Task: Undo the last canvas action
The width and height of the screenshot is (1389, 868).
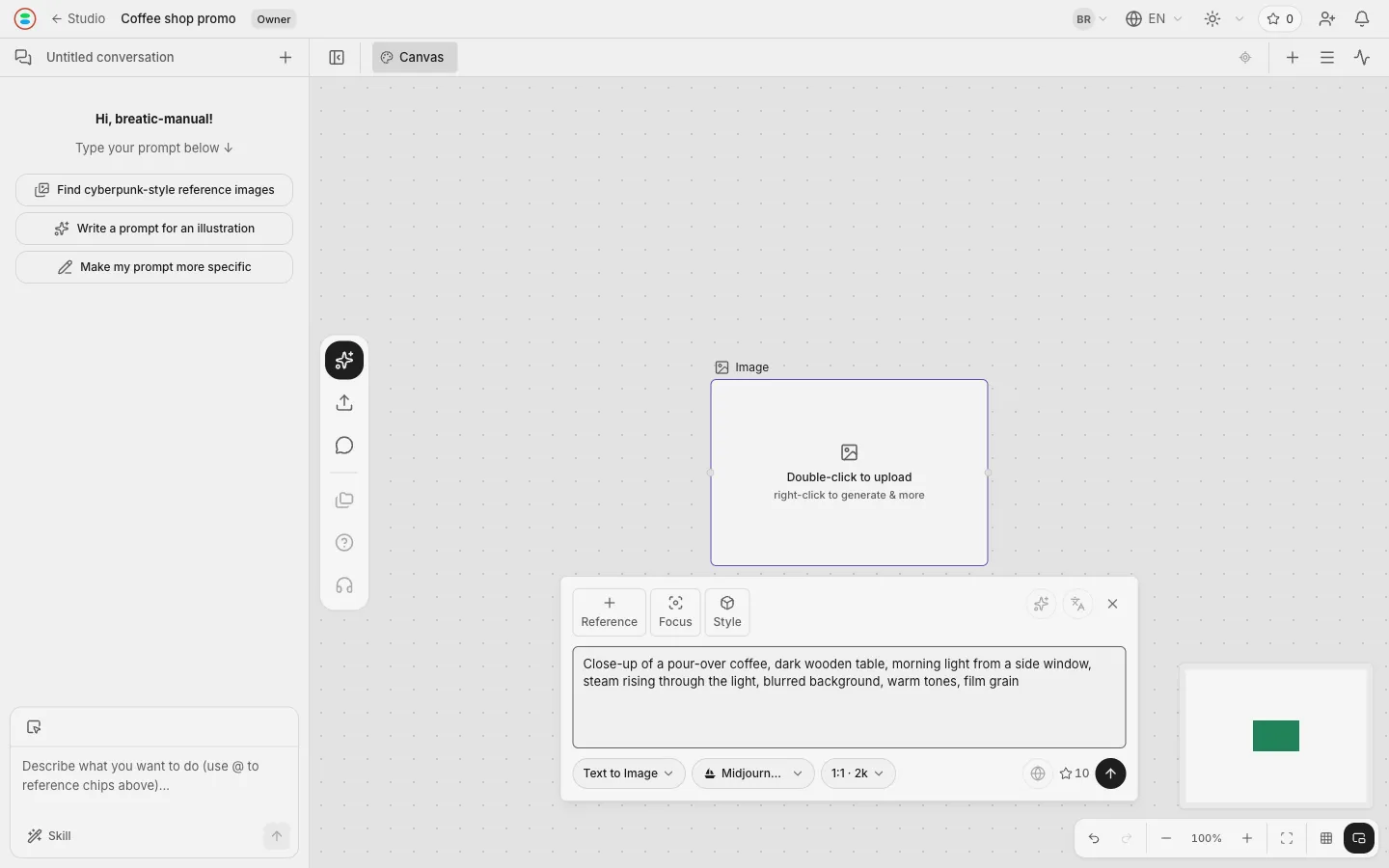Action: pyautogui.click(x=1094, y=838)
